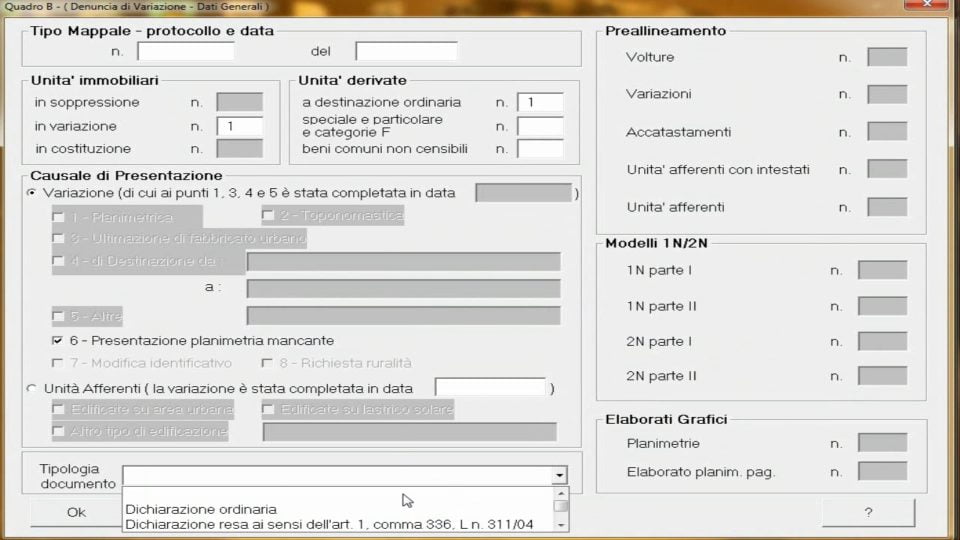
Task: Check 'Edificate su lastrico solare' checkbox
Action: tap(268, 409)
